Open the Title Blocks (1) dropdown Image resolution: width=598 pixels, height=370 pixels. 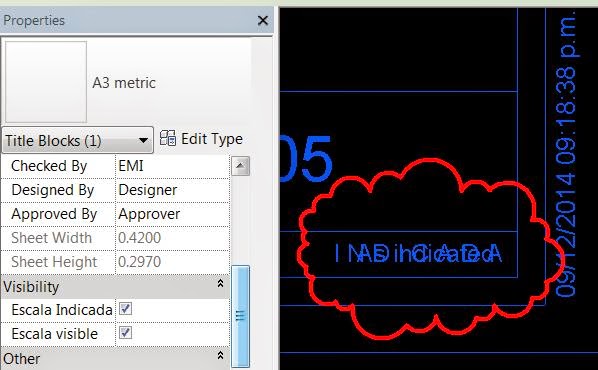[77, 140]
